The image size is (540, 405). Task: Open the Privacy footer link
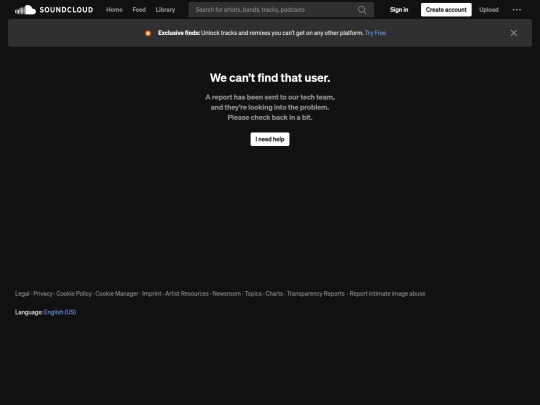coord(43,294)
